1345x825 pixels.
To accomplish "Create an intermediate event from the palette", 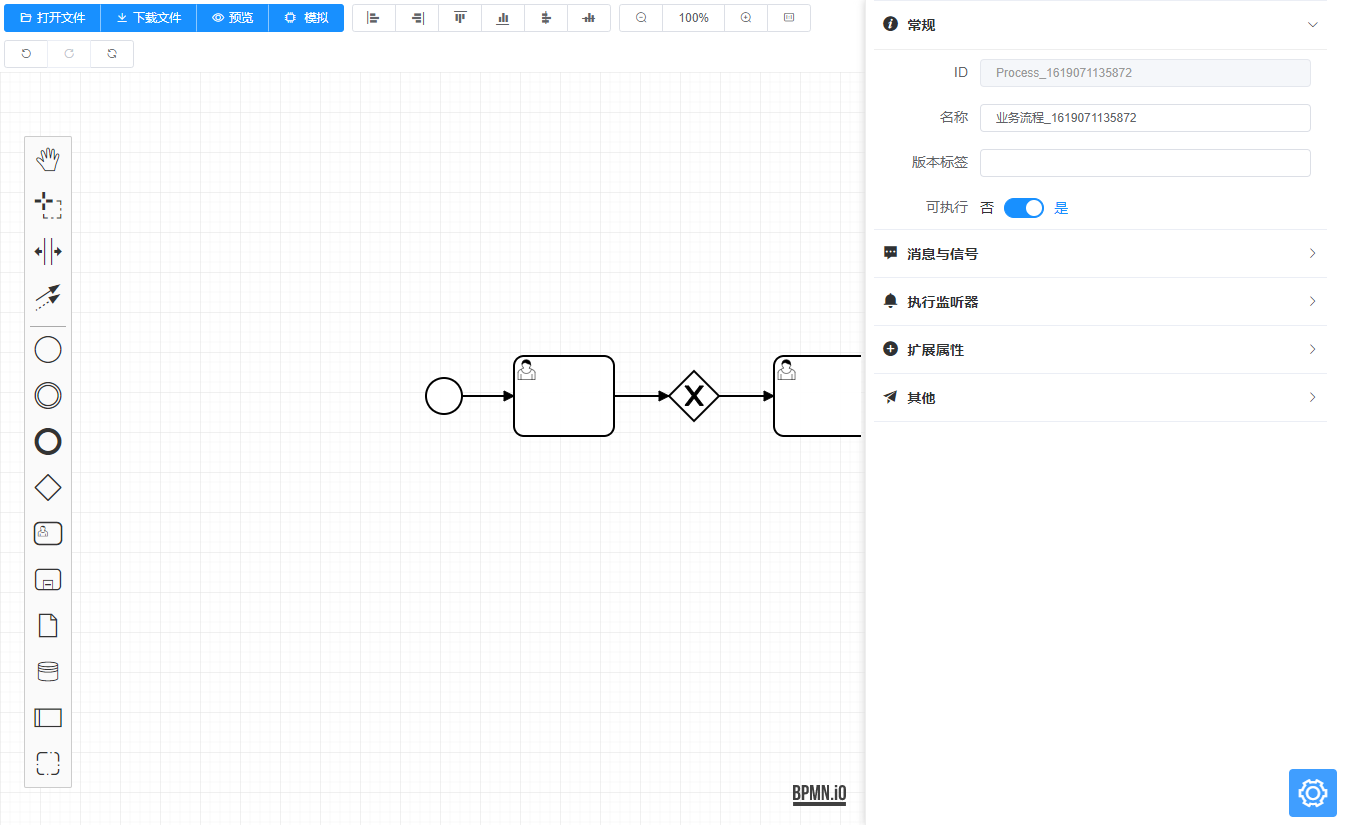I will 48,396.
